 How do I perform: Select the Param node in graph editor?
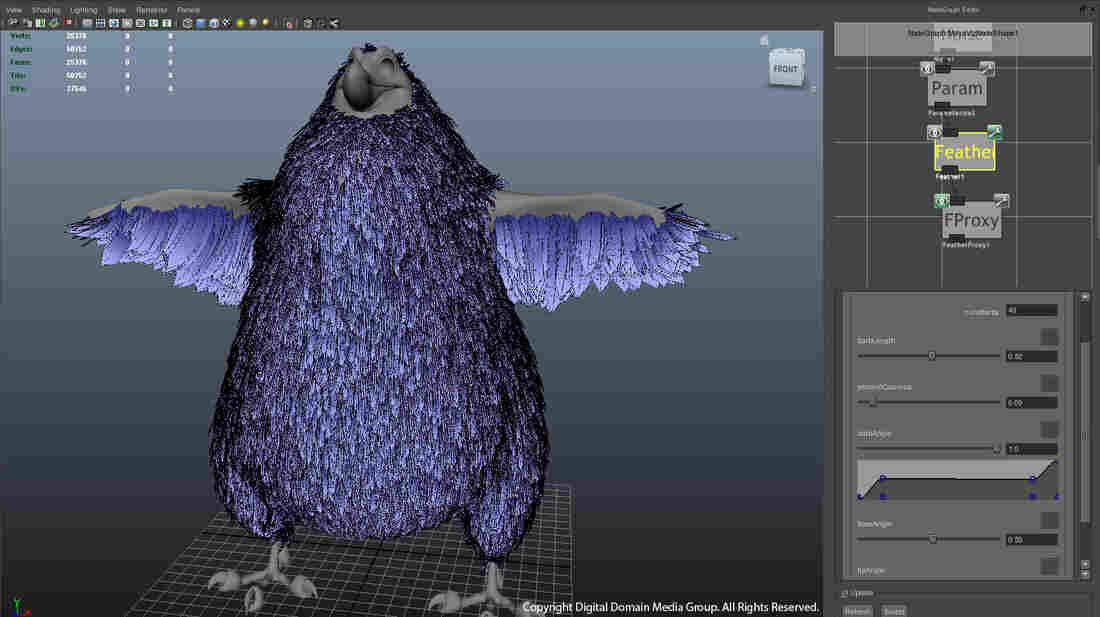957,89
